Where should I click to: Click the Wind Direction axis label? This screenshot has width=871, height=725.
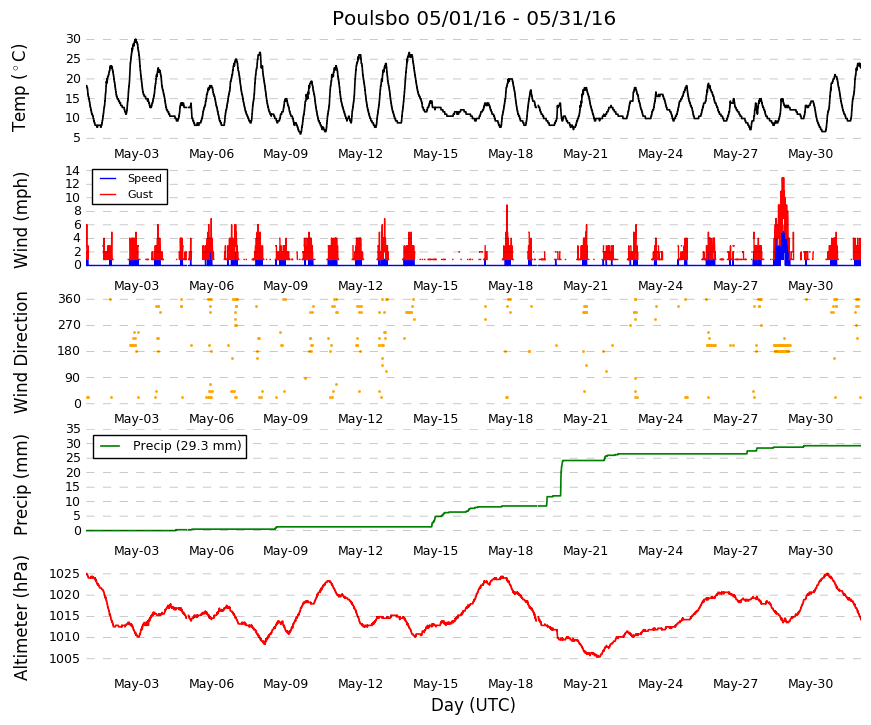point(20,352)
